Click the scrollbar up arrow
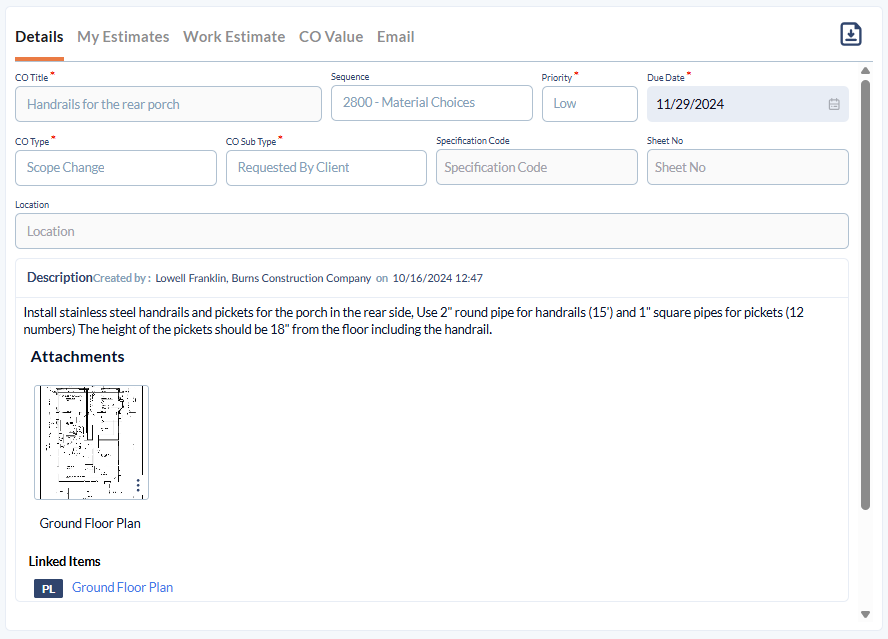Viewport: 888px width, 639px height. point(865,71)
